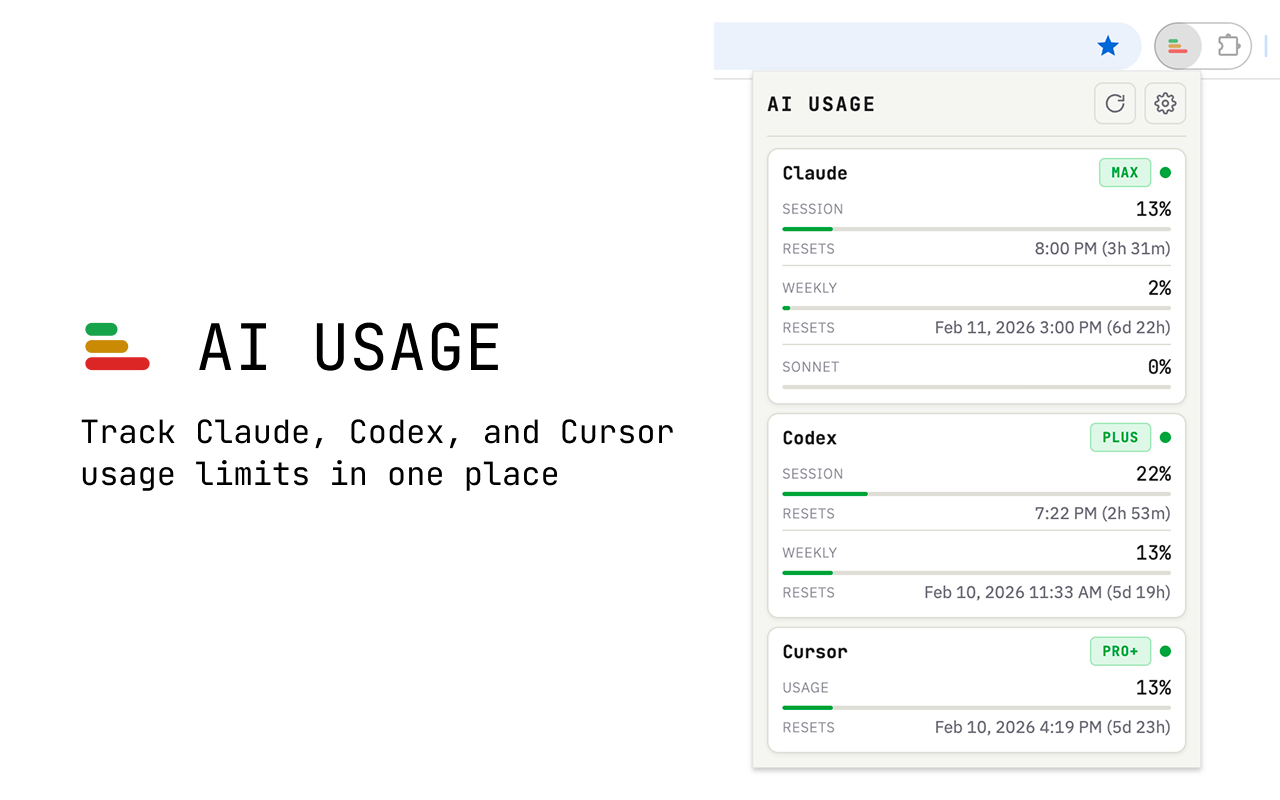Click the SESSION label in the Codex card
The image size is (1280, 800).
[x=813, y=474]
